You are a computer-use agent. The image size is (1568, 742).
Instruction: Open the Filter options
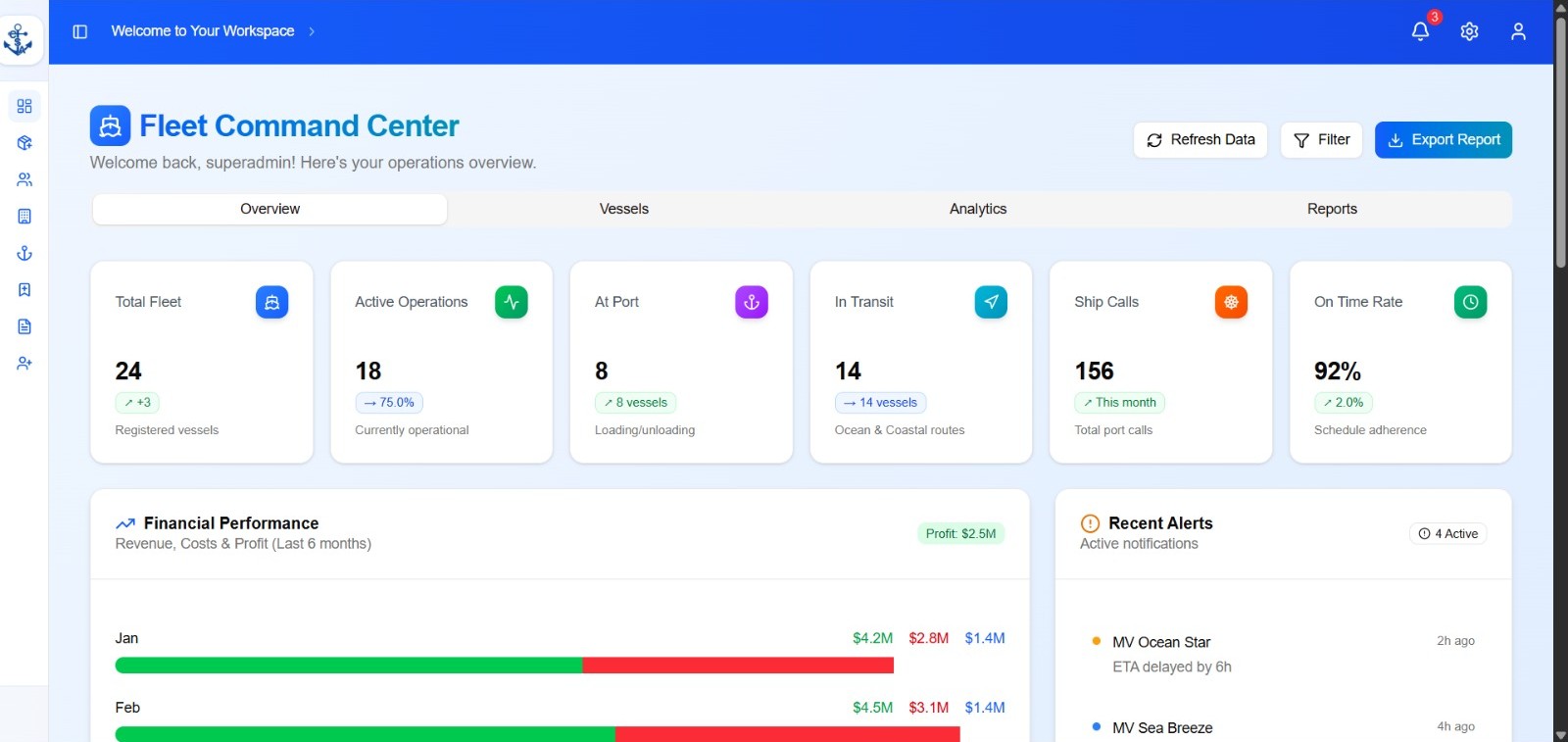click(x=1321, y=140)
